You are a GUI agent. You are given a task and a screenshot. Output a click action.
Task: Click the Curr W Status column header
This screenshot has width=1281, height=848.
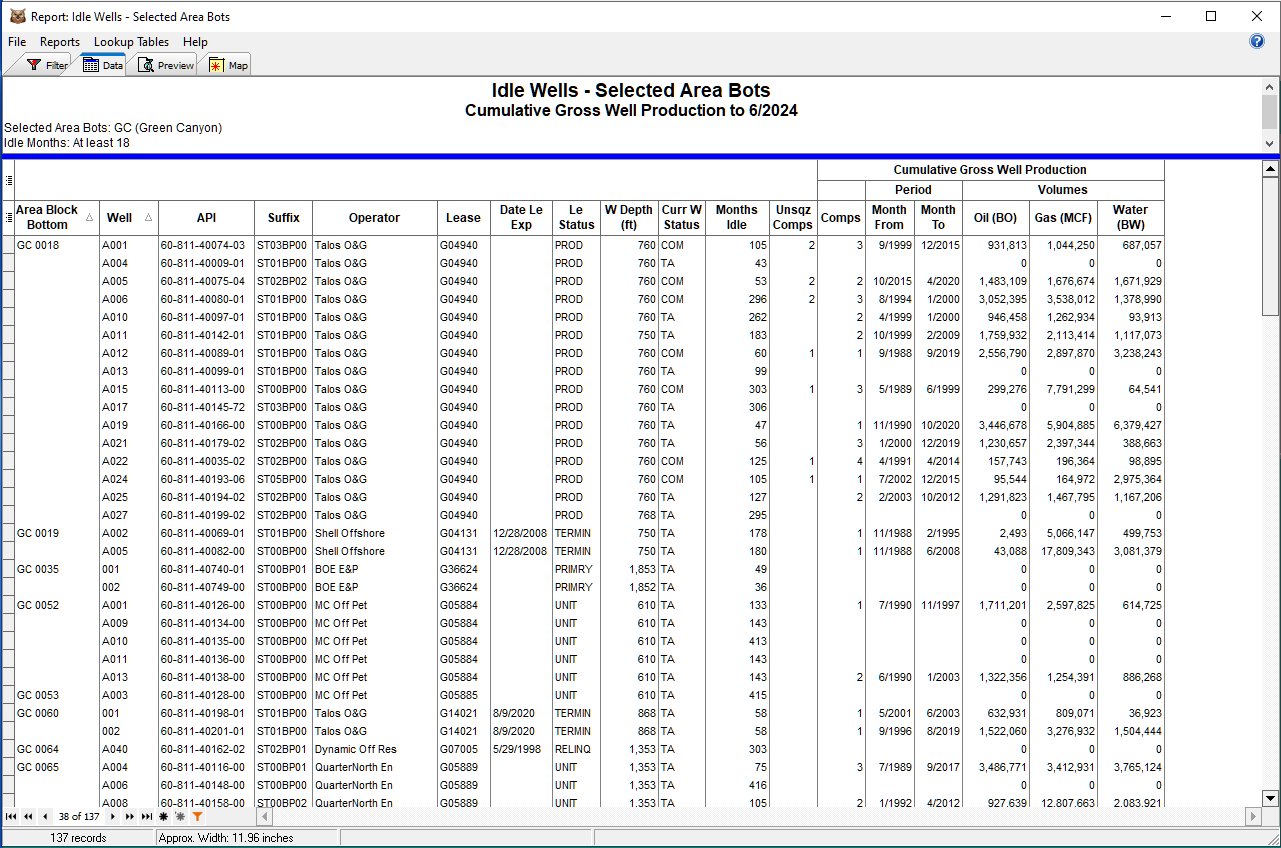tap(682, 217)
